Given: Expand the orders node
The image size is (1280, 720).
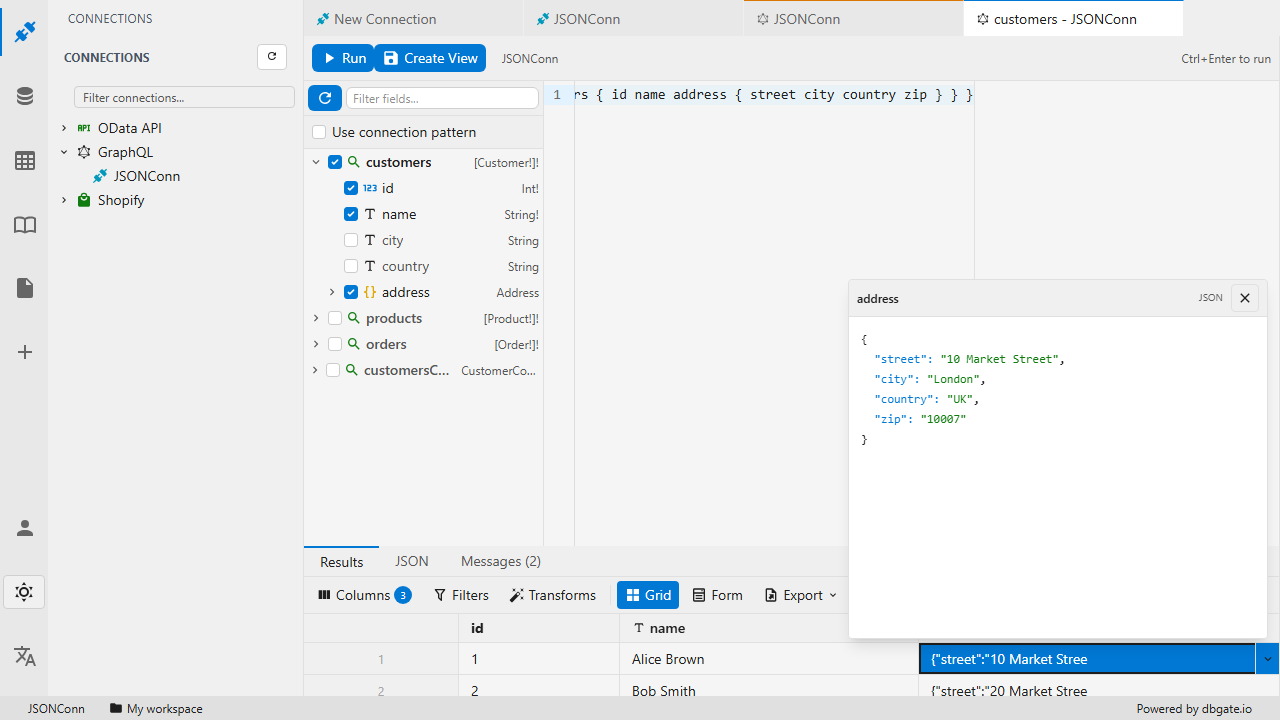Looking at the screenshot, I should tap(316, 344).
